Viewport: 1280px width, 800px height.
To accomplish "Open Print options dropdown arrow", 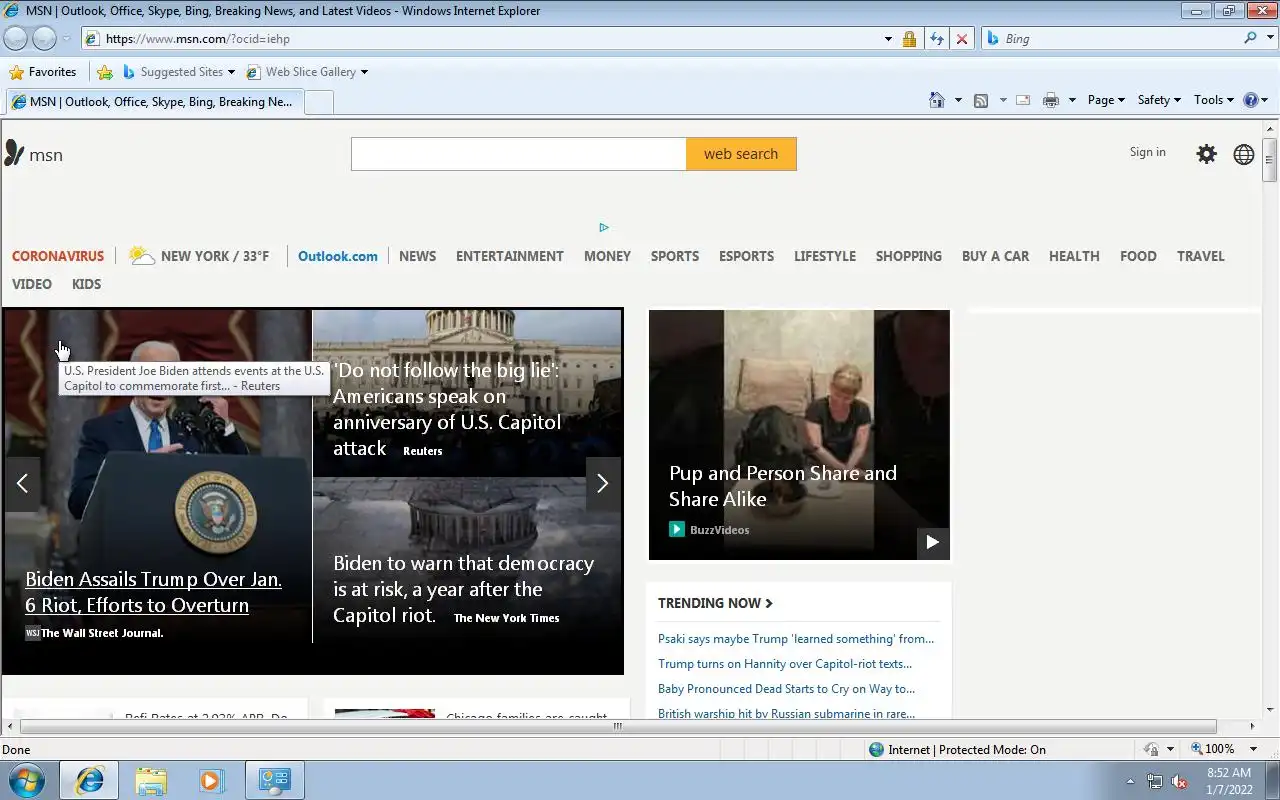I will click(x=1072, y=100).
